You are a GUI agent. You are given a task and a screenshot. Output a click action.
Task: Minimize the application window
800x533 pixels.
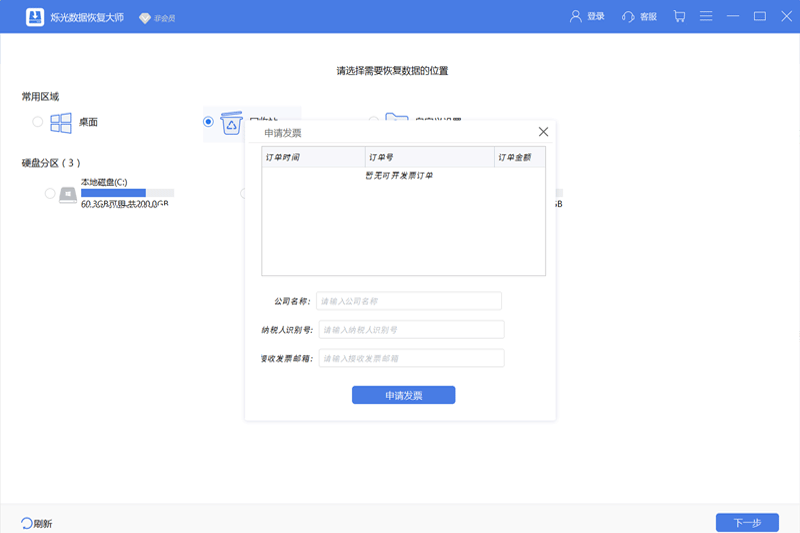point(733,16)
